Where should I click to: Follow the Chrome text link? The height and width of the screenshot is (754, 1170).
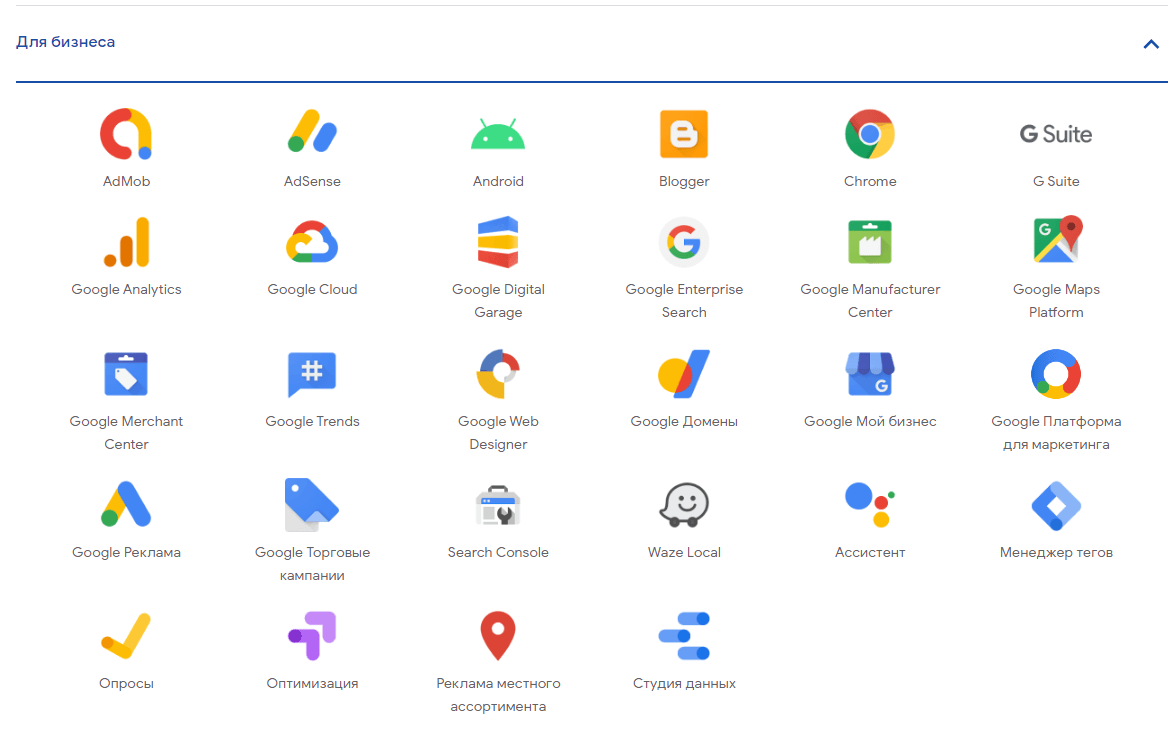click(870, 181)
